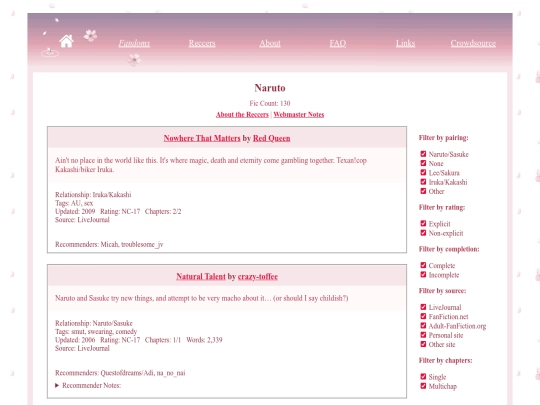Visit author crazy-toffee's page
The height and width of the screenshot is (405, 540).
258,277
